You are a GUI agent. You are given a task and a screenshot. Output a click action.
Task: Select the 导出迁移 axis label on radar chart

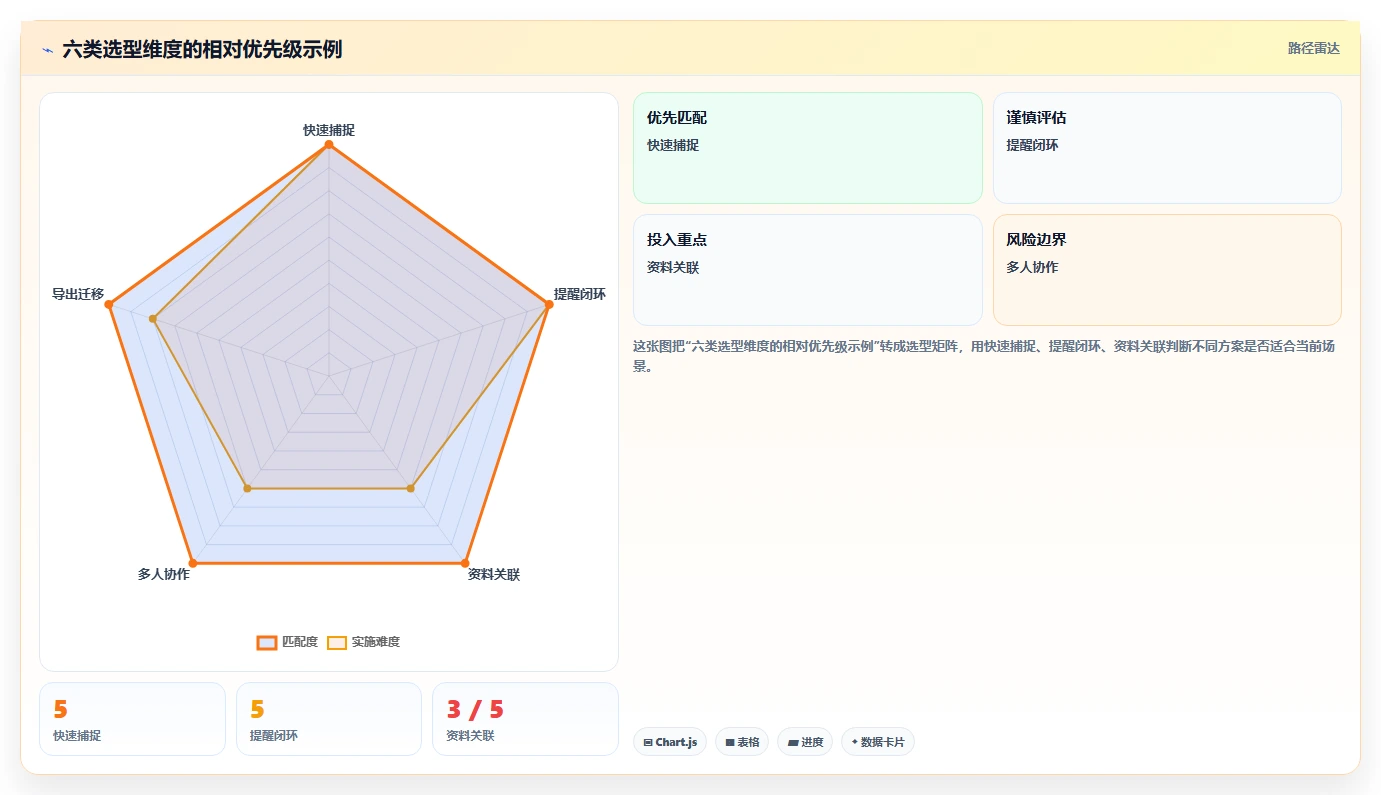click(x=78, y=294)
